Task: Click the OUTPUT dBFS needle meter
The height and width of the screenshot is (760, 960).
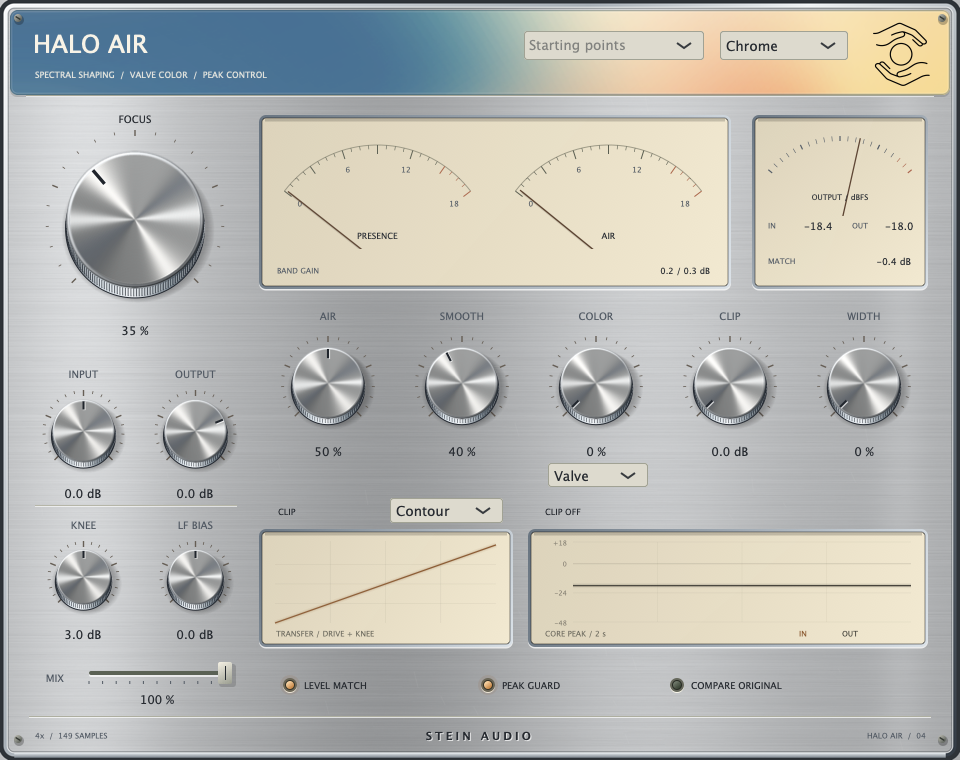Action: [839, 175]
